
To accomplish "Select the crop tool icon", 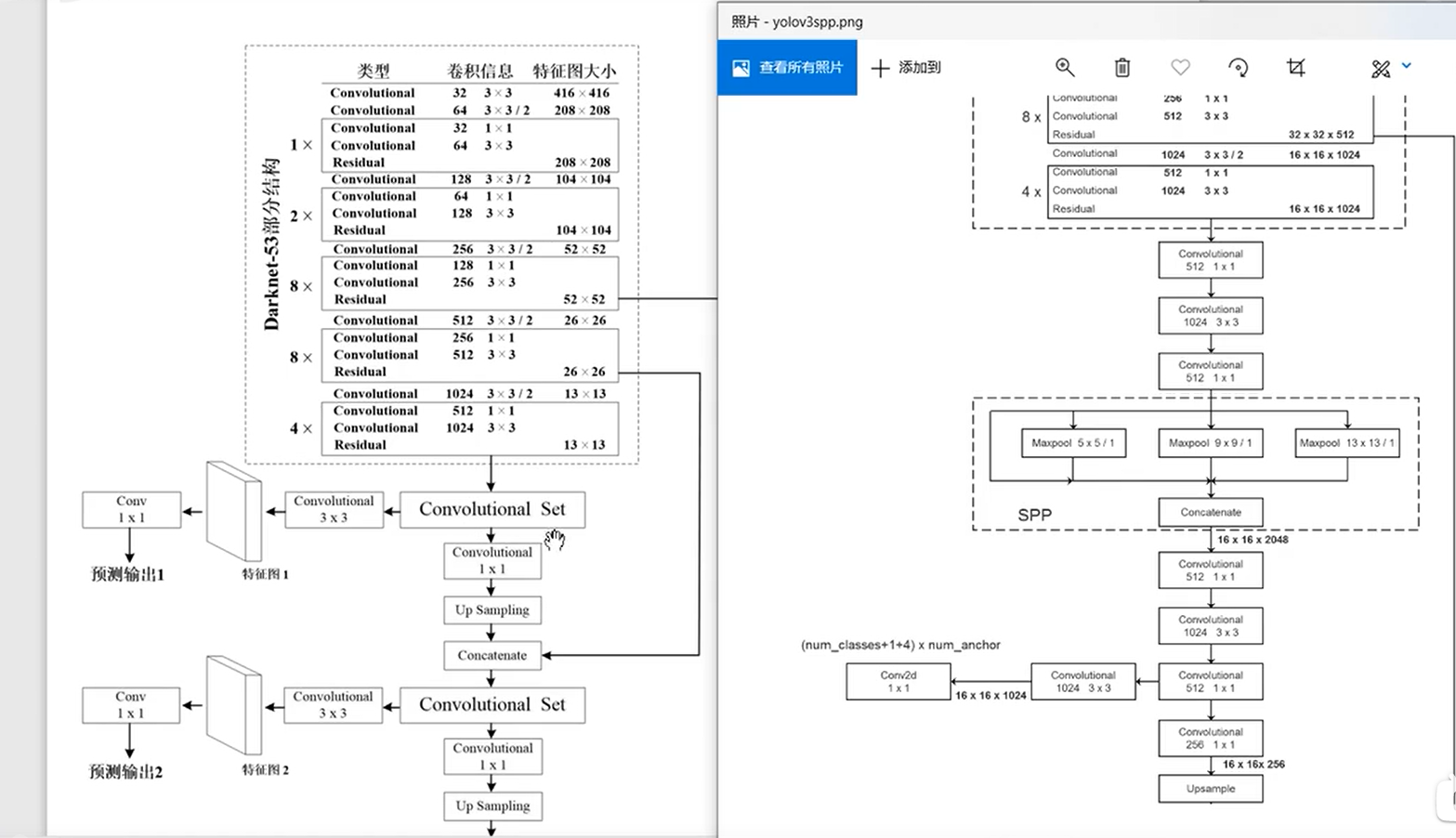I will 1296,67.
